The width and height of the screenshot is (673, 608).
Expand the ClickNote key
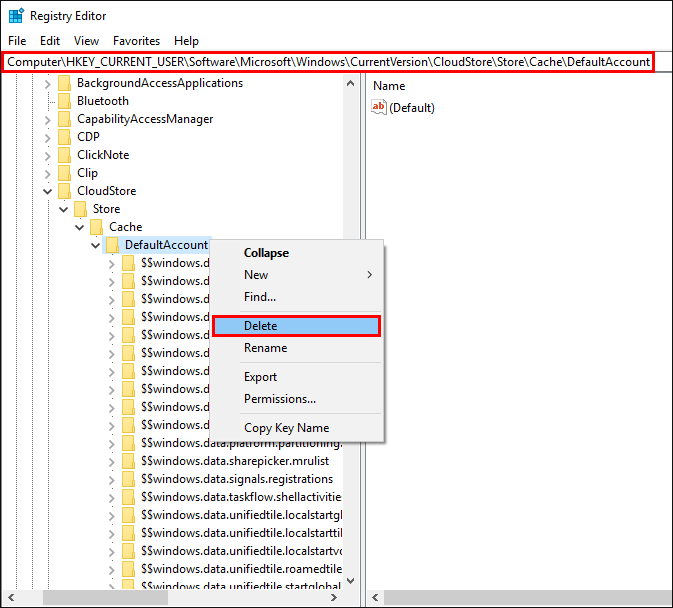coord(48,156)
